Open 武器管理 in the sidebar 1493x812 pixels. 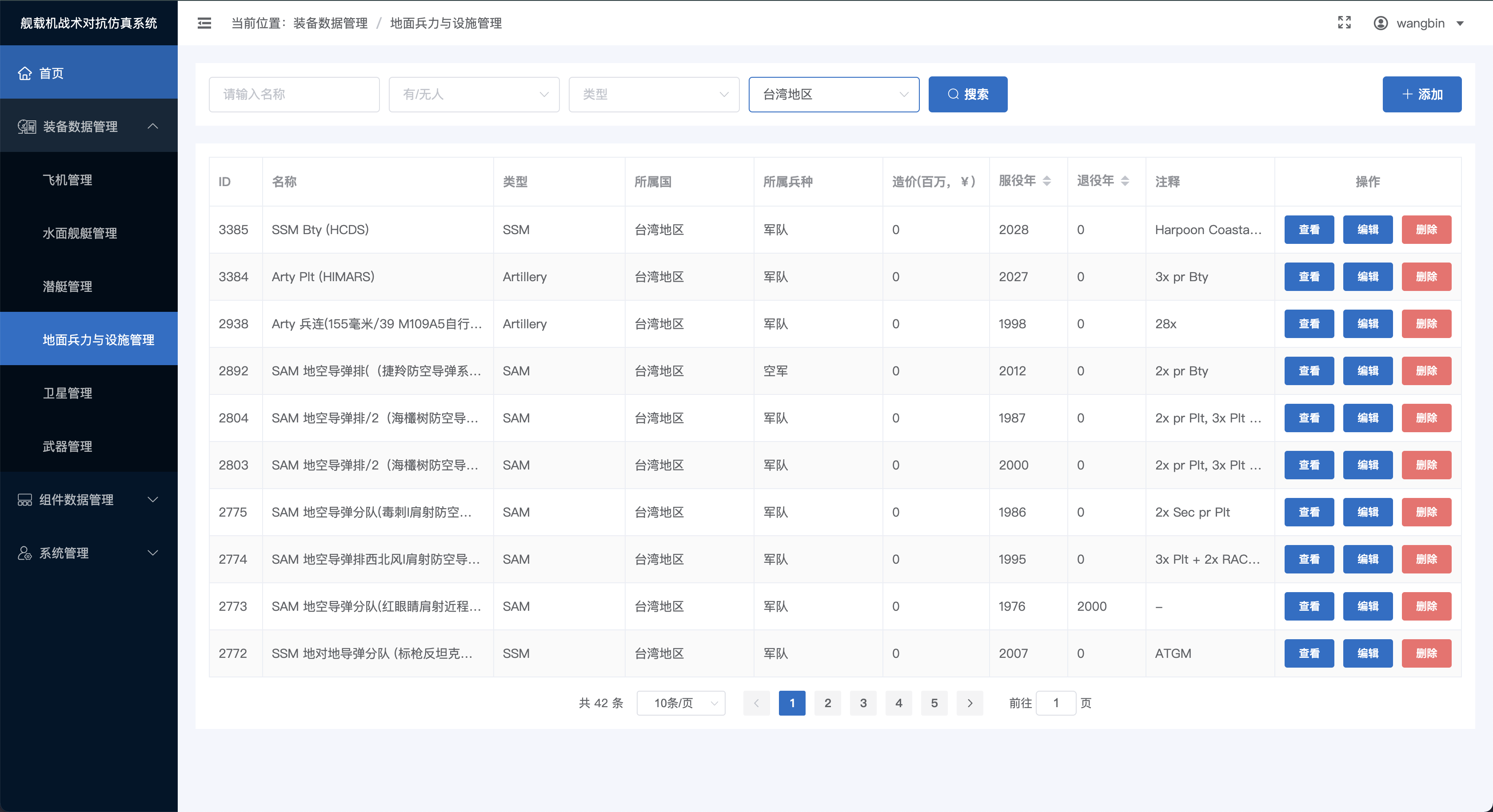click(89, 446)
